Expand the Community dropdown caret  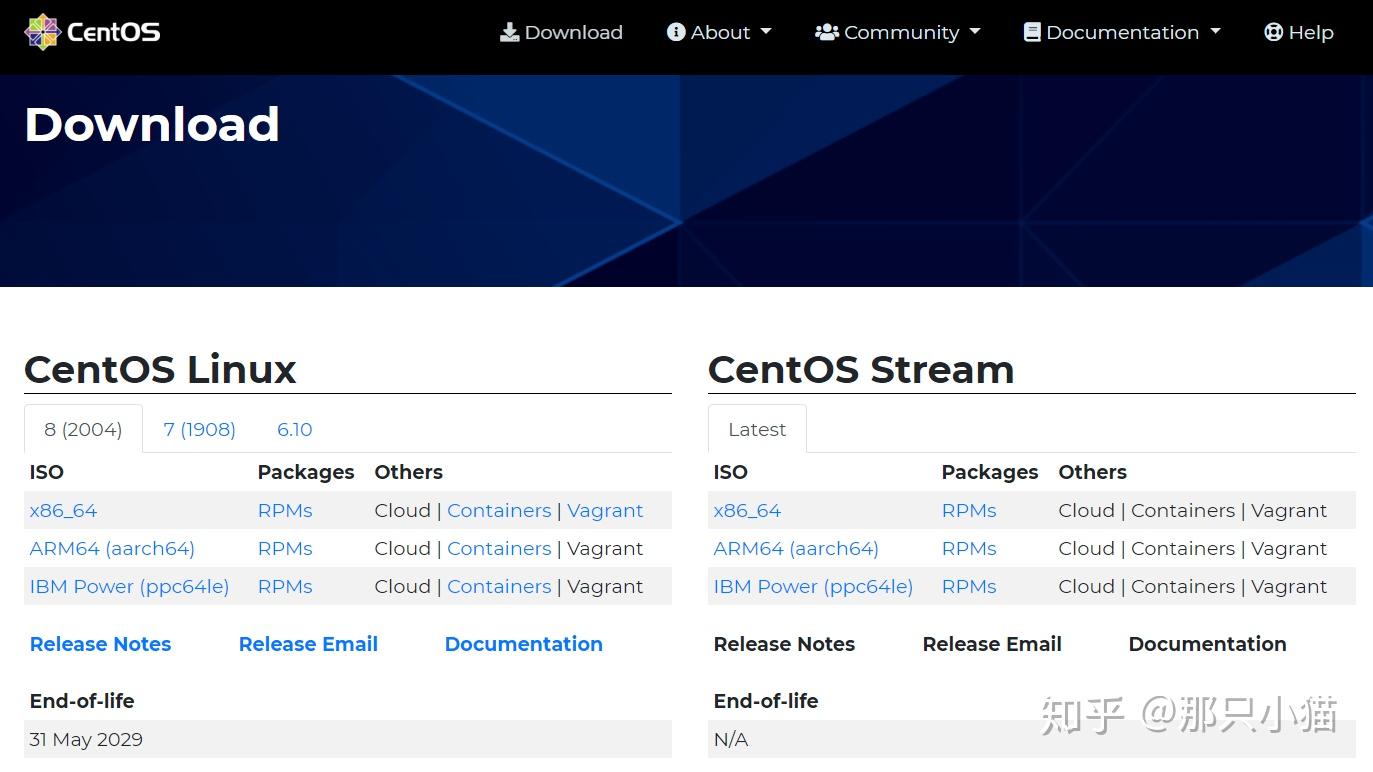point(975,32)
